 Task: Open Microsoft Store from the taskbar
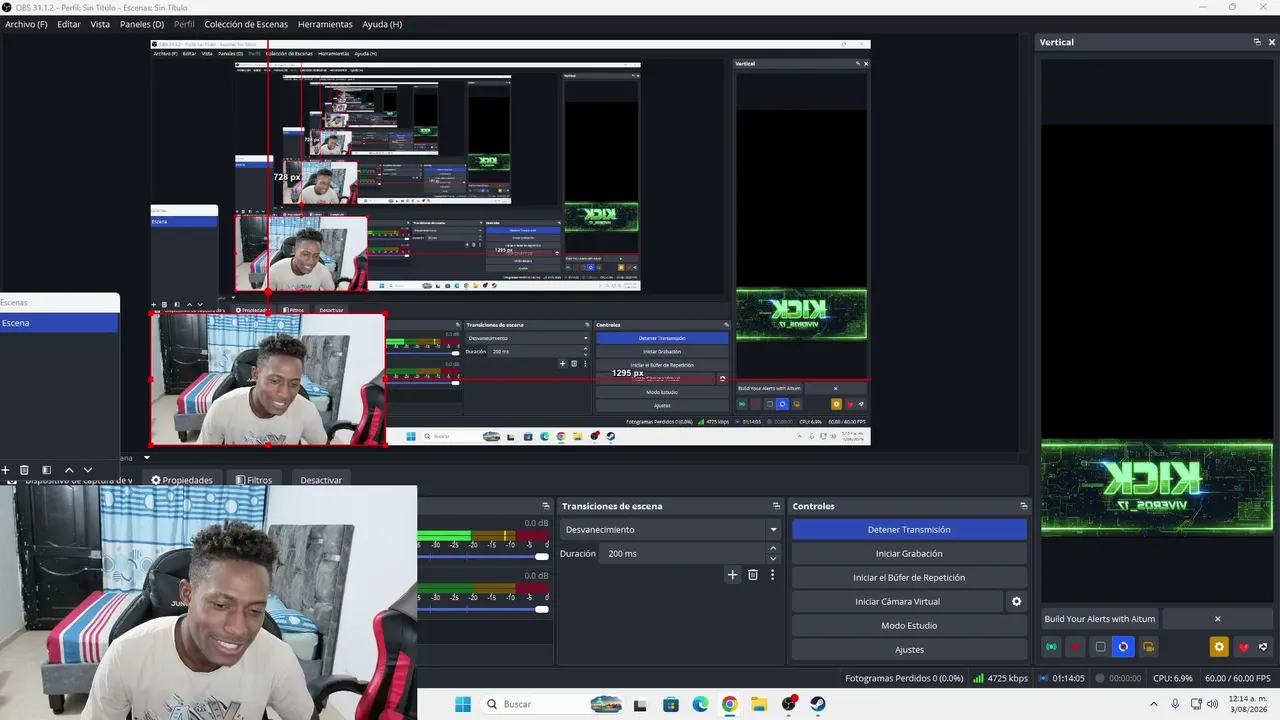tap(671, 704)
